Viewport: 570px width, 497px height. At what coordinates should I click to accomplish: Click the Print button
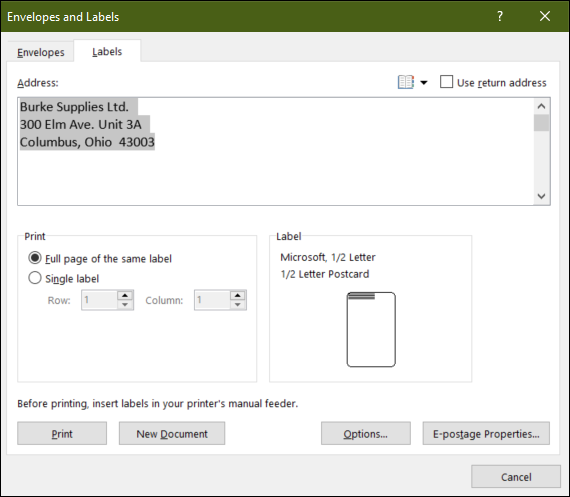click(x=62, y=433)
